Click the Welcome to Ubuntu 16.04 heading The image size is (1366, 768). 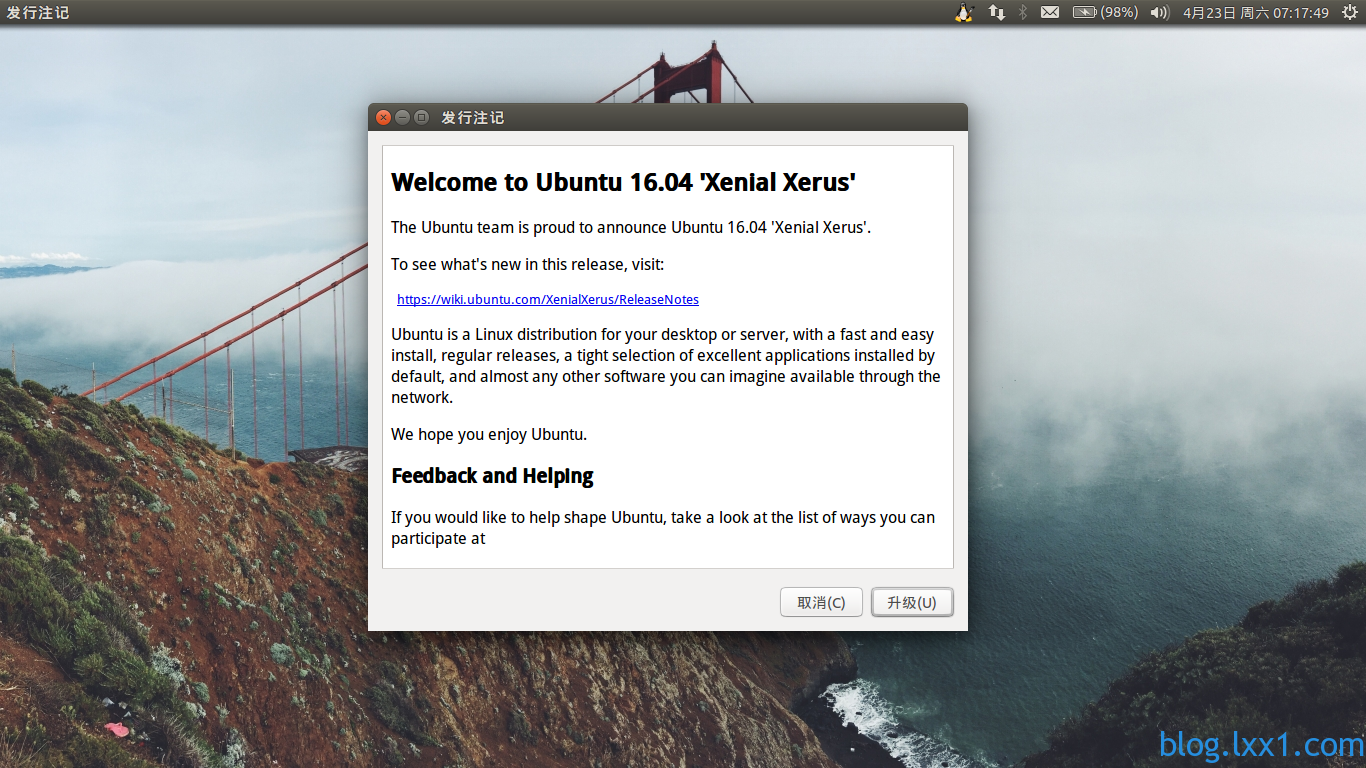(623, 182)
